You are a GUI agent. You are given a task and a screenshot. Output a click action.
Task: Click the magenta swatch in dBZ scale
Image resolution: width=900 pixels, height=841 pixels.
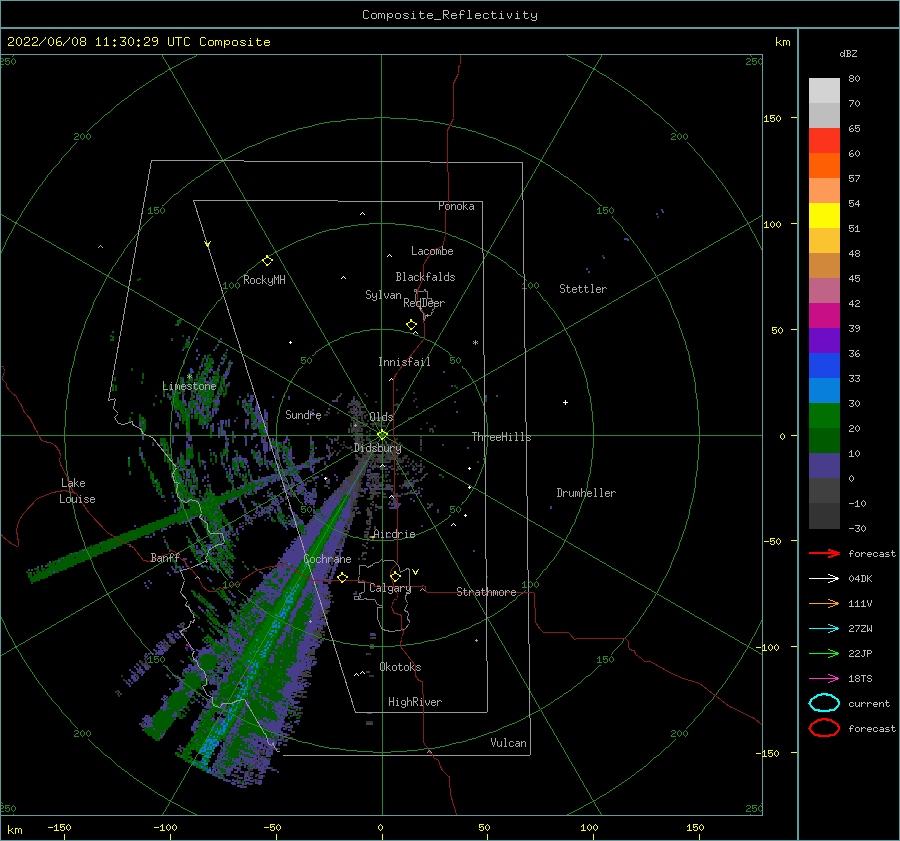pos(824,316)
